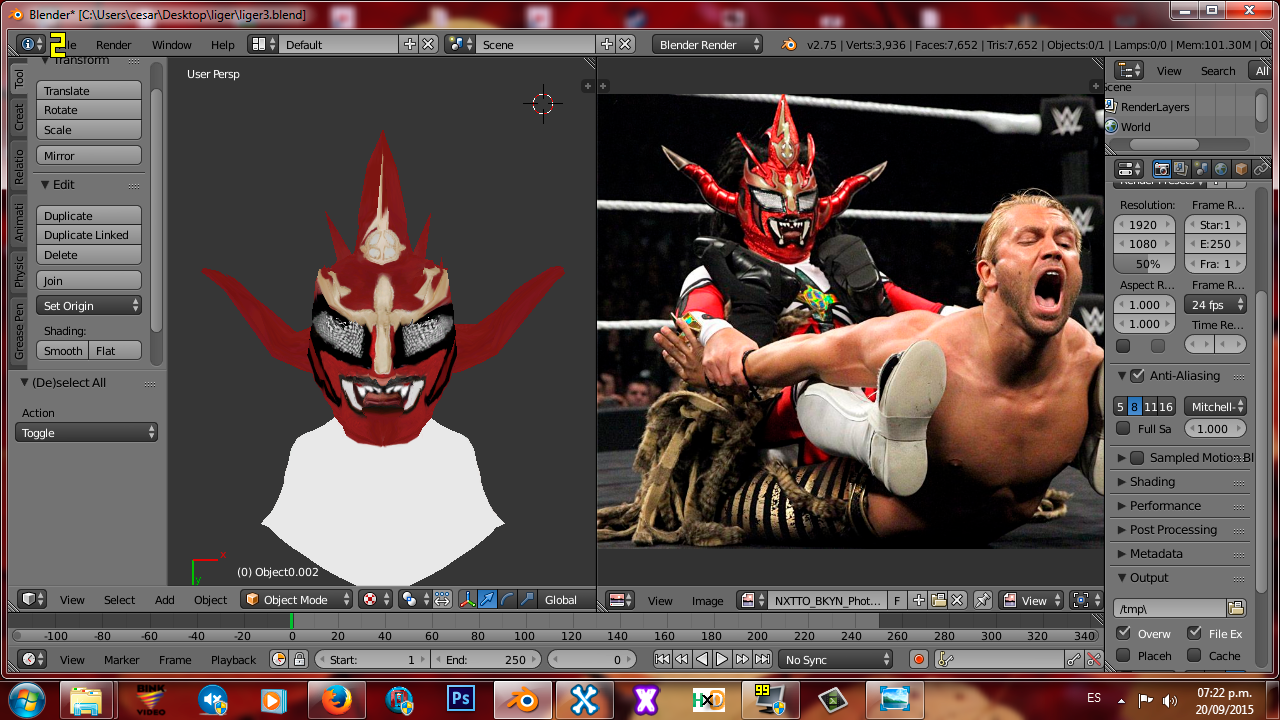
Task: Open the Object properties tab cube icon
Action: coord(1241,169)
